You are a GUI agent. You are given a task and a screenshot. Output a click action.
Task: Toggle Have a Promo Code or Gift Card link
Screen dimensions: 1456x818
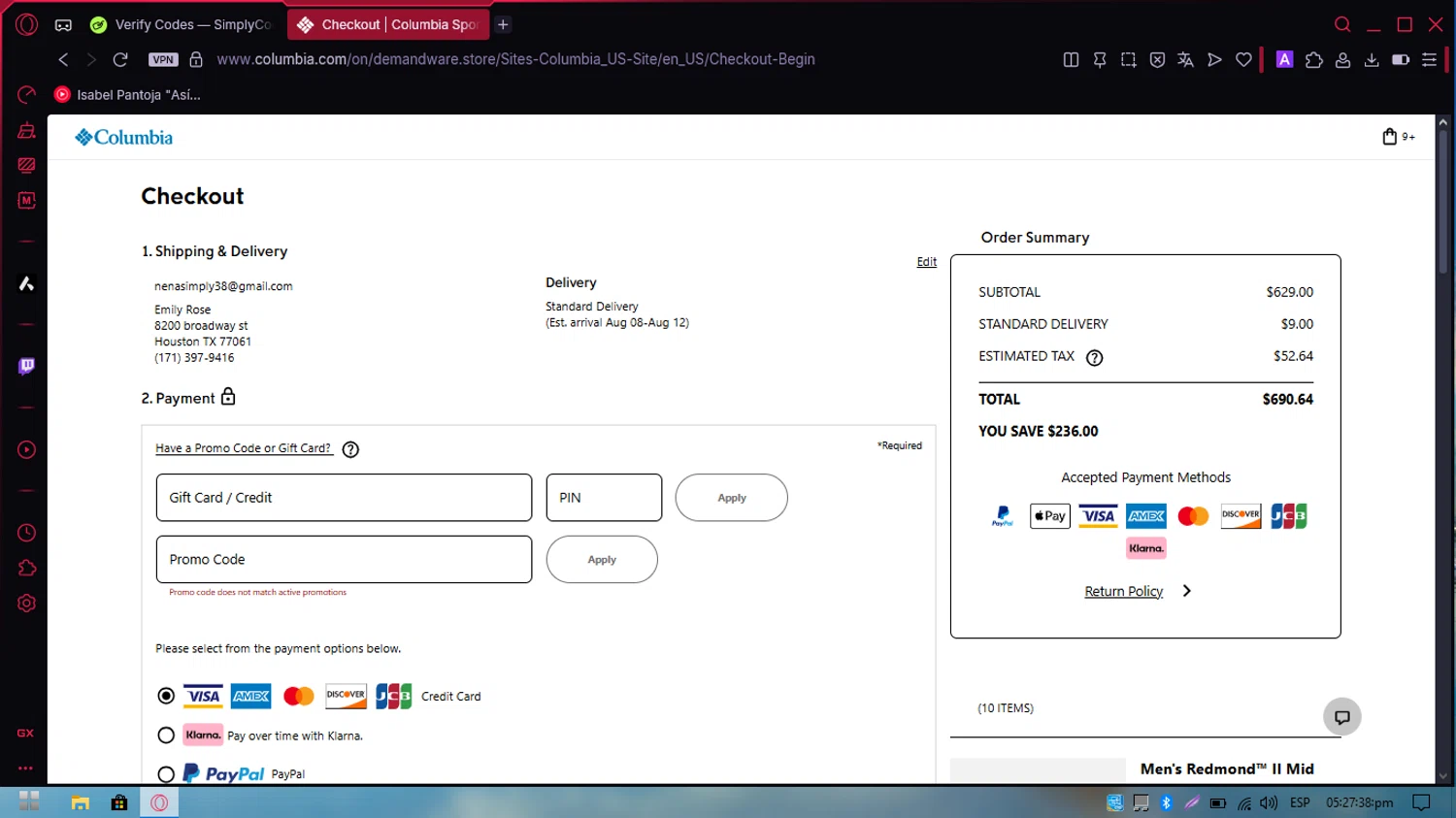coord(244,448)
